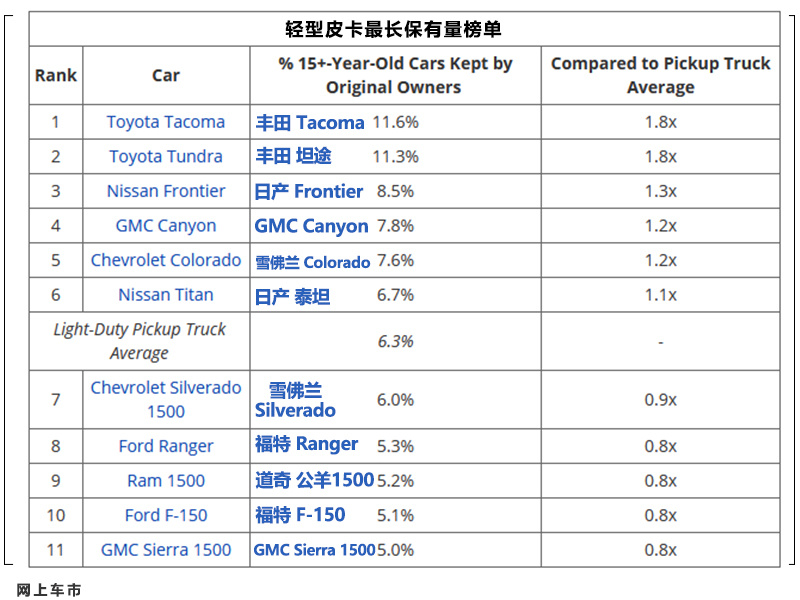The image size is (800, 600).
Task: Click the 丰田 Tacoma Chinese label
Action: click(x=310, y=123)
